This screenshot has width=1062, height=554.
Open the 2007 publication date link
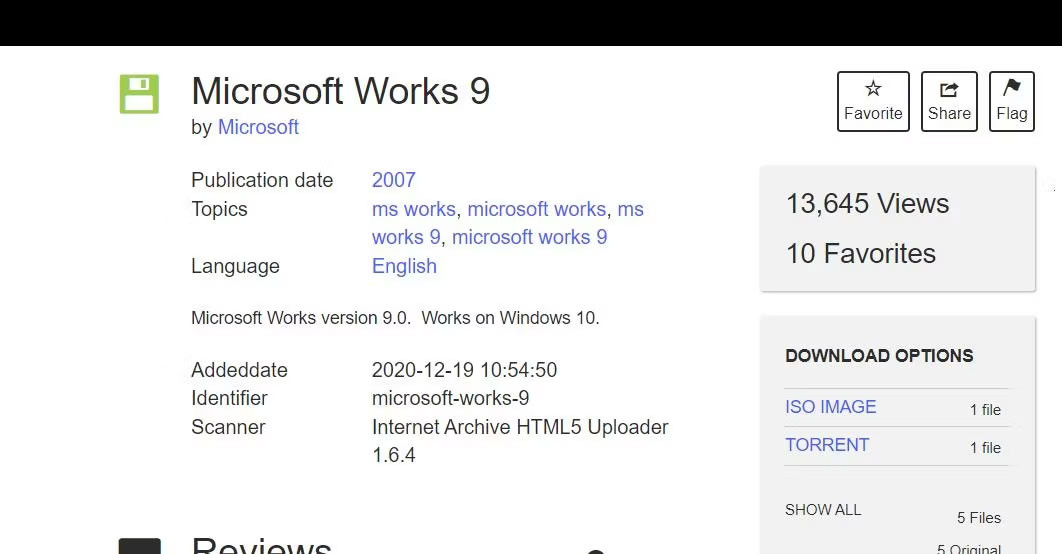pos(393,180)
